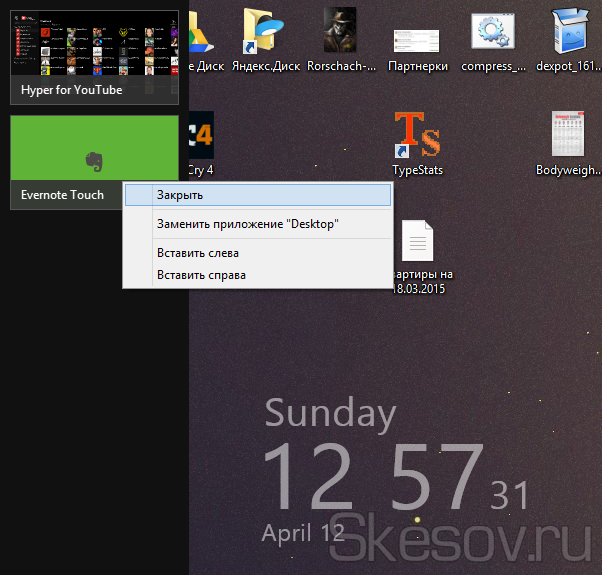Select Заменить приложение "Desktop" menu entry
The width and height of the screenshot is (602, 575).
coord(247,224)
